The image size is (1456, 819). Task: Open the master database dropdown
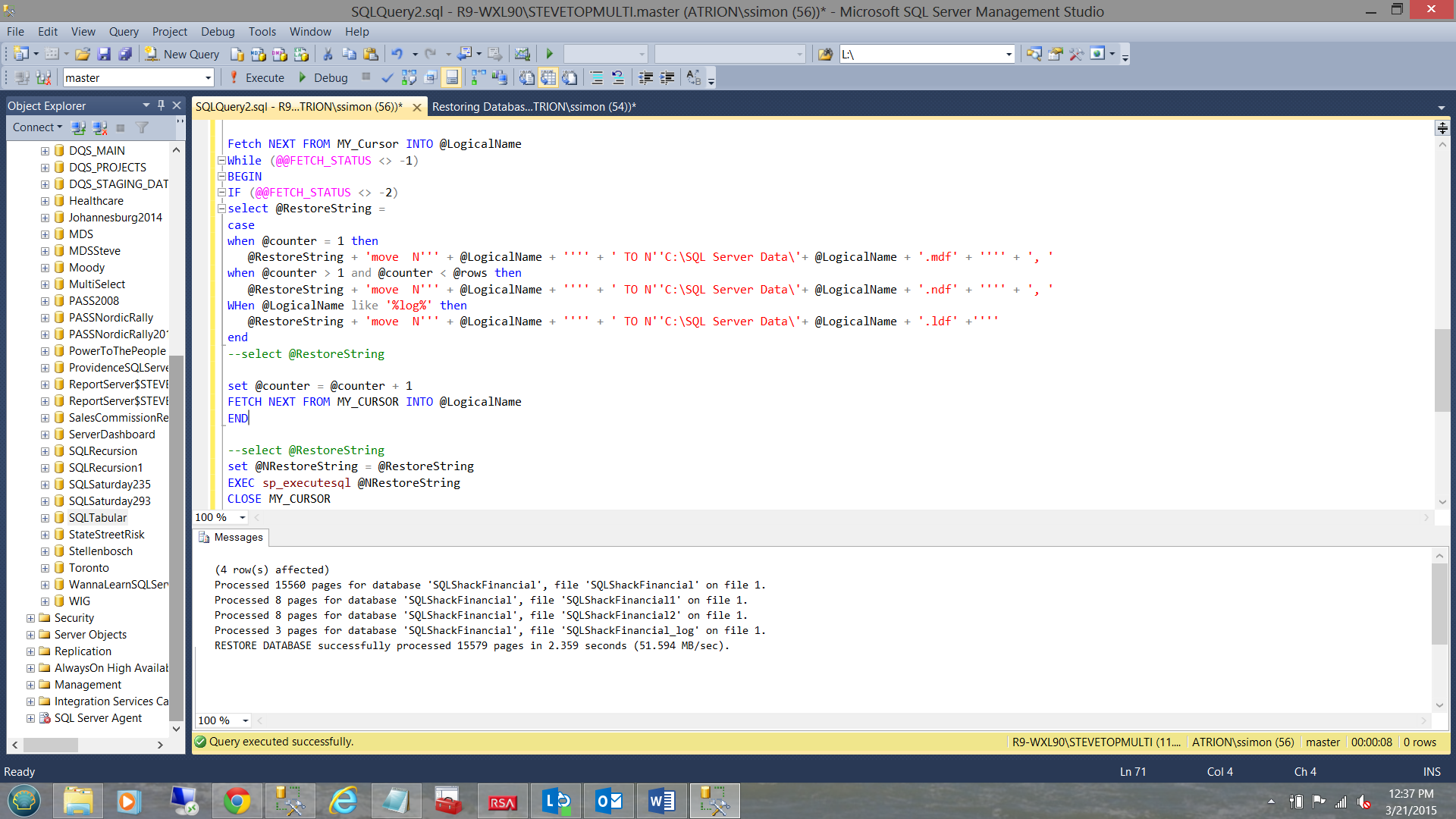(208, 77)
